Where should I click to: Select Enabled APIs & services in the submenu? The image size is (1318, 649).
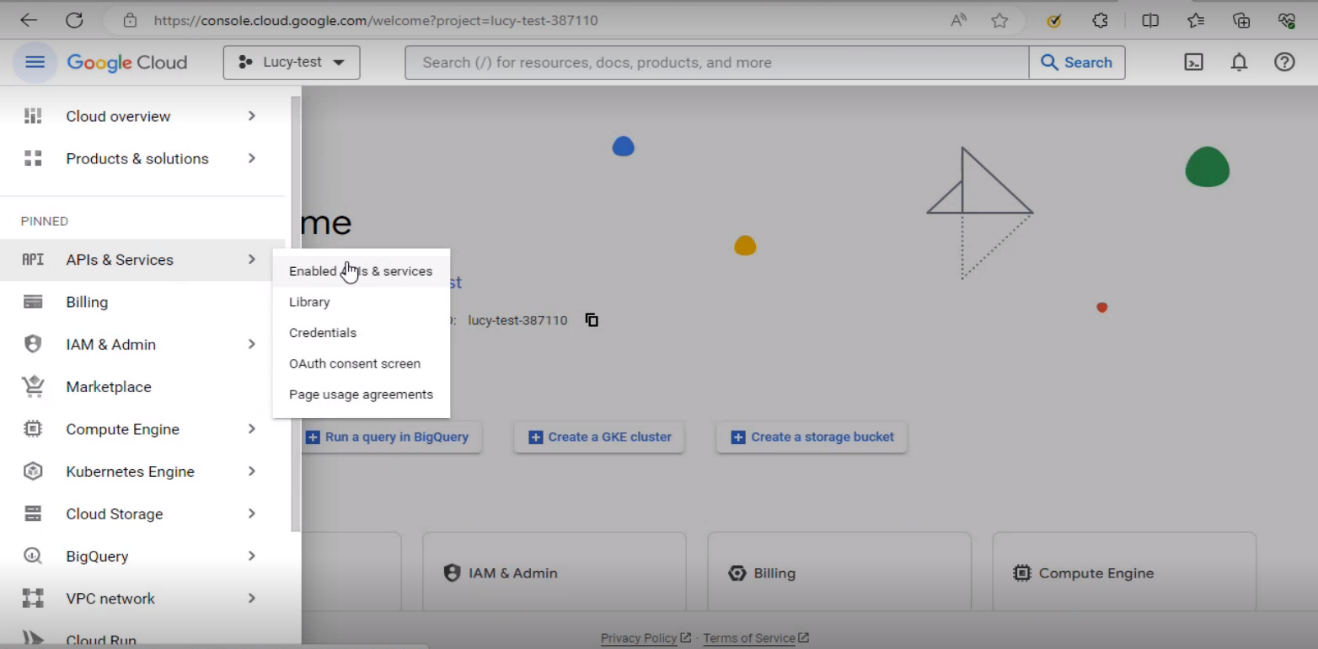361,271
